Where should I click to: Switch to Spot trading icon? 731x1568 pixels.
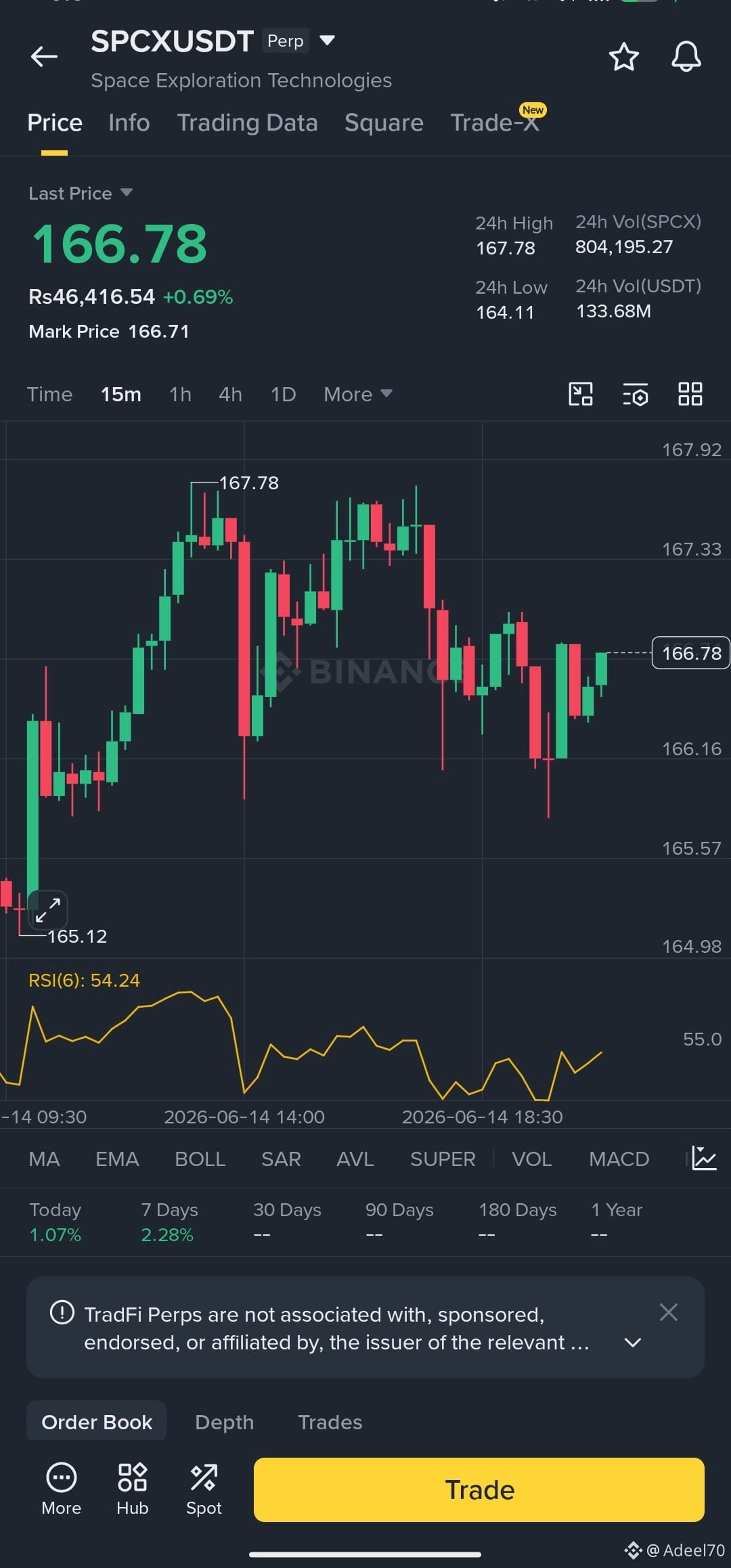click(x=204, y=1489)
